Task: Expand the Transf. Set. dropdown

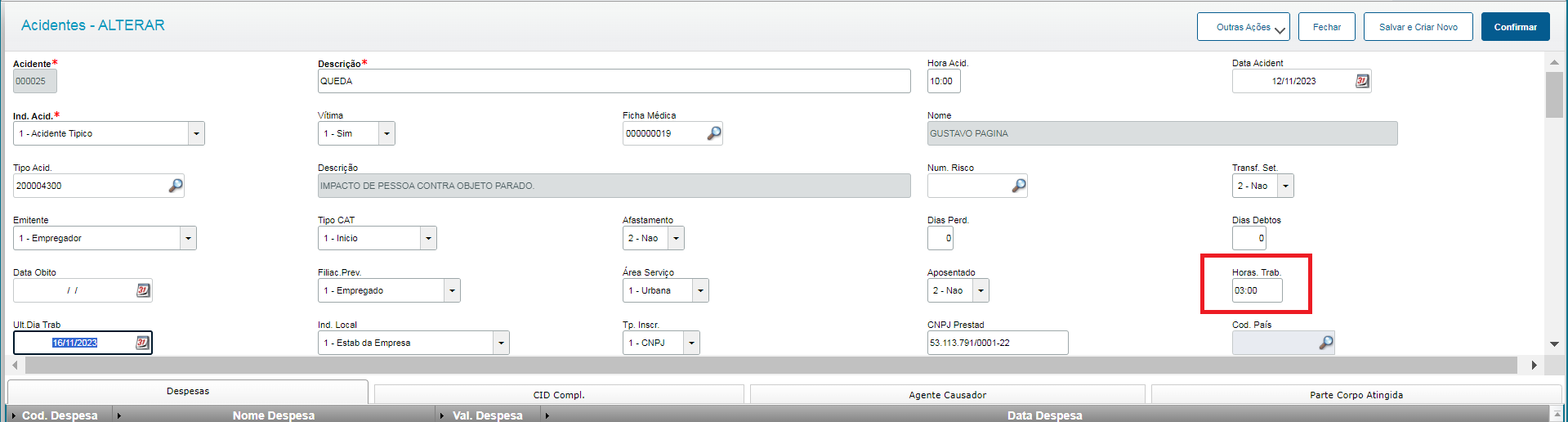Action: click(1285, 186)
